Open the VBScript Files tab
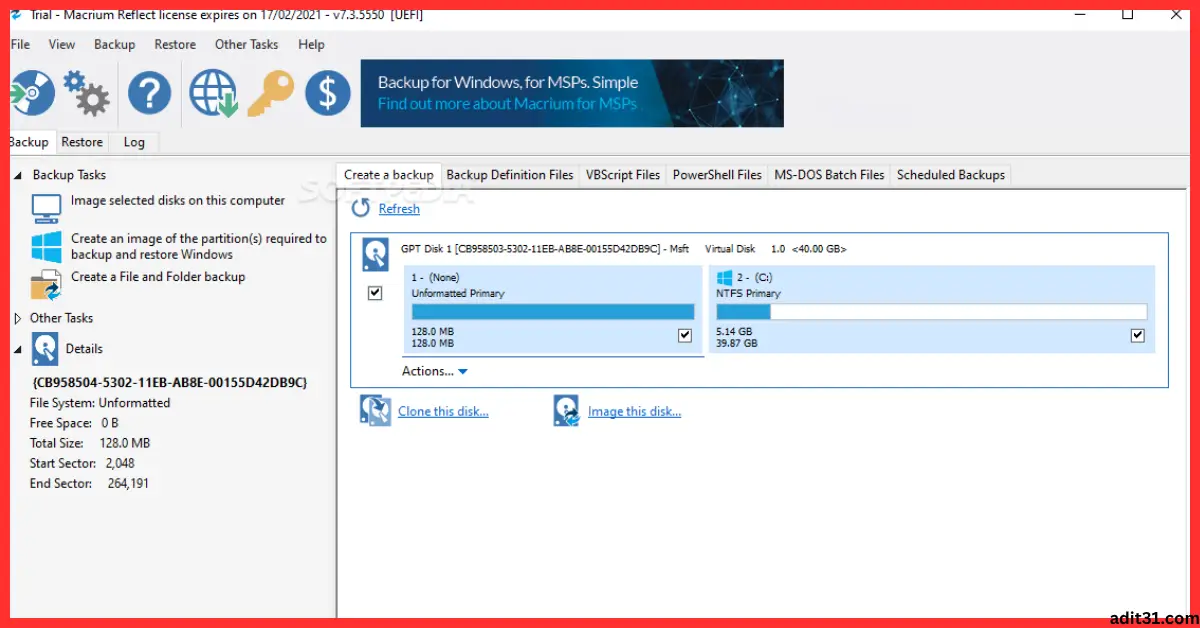 click(623, 175)
